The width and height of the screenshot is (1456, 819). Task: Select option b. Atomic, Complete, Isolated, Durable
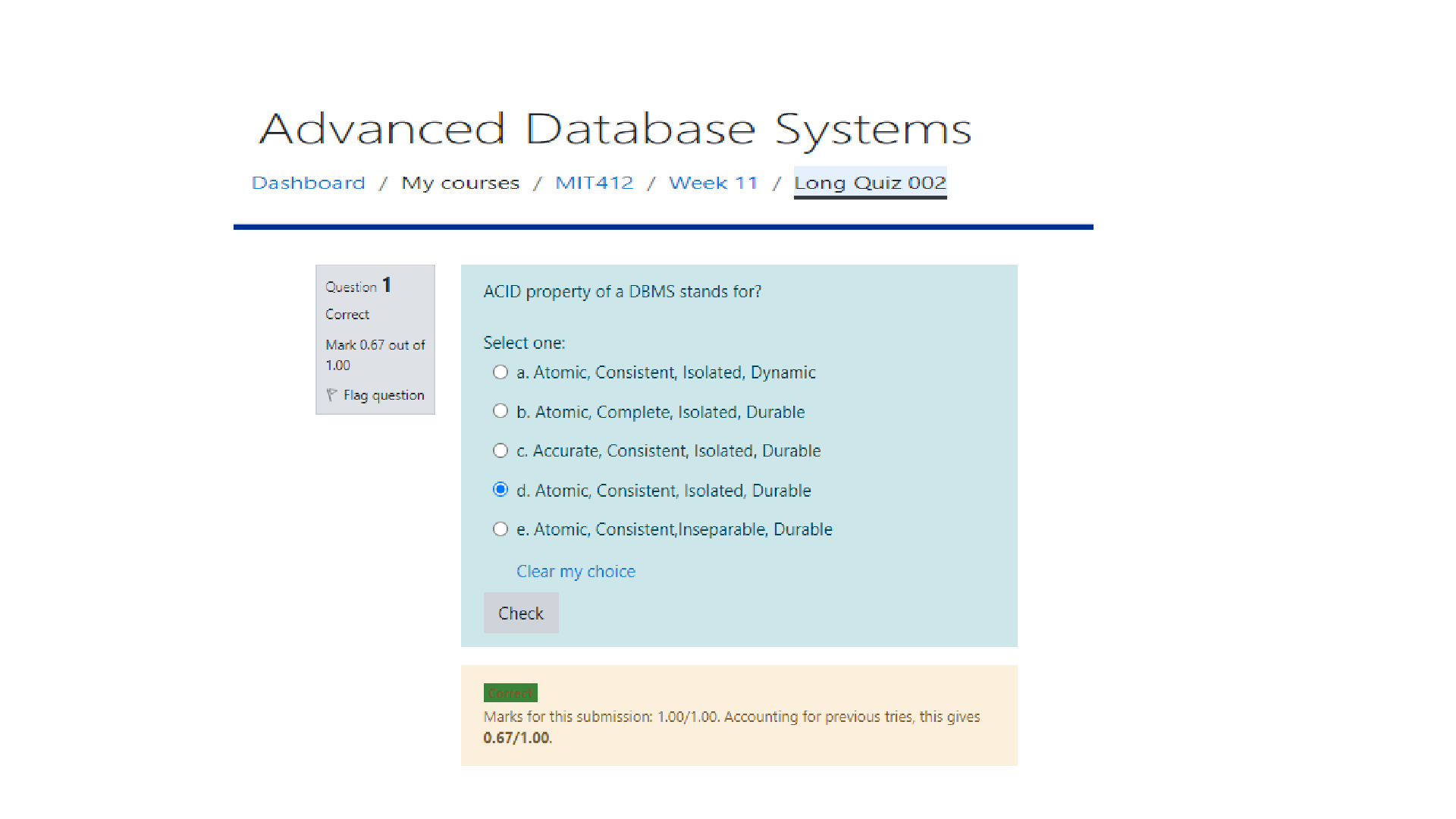coord(500,411)
